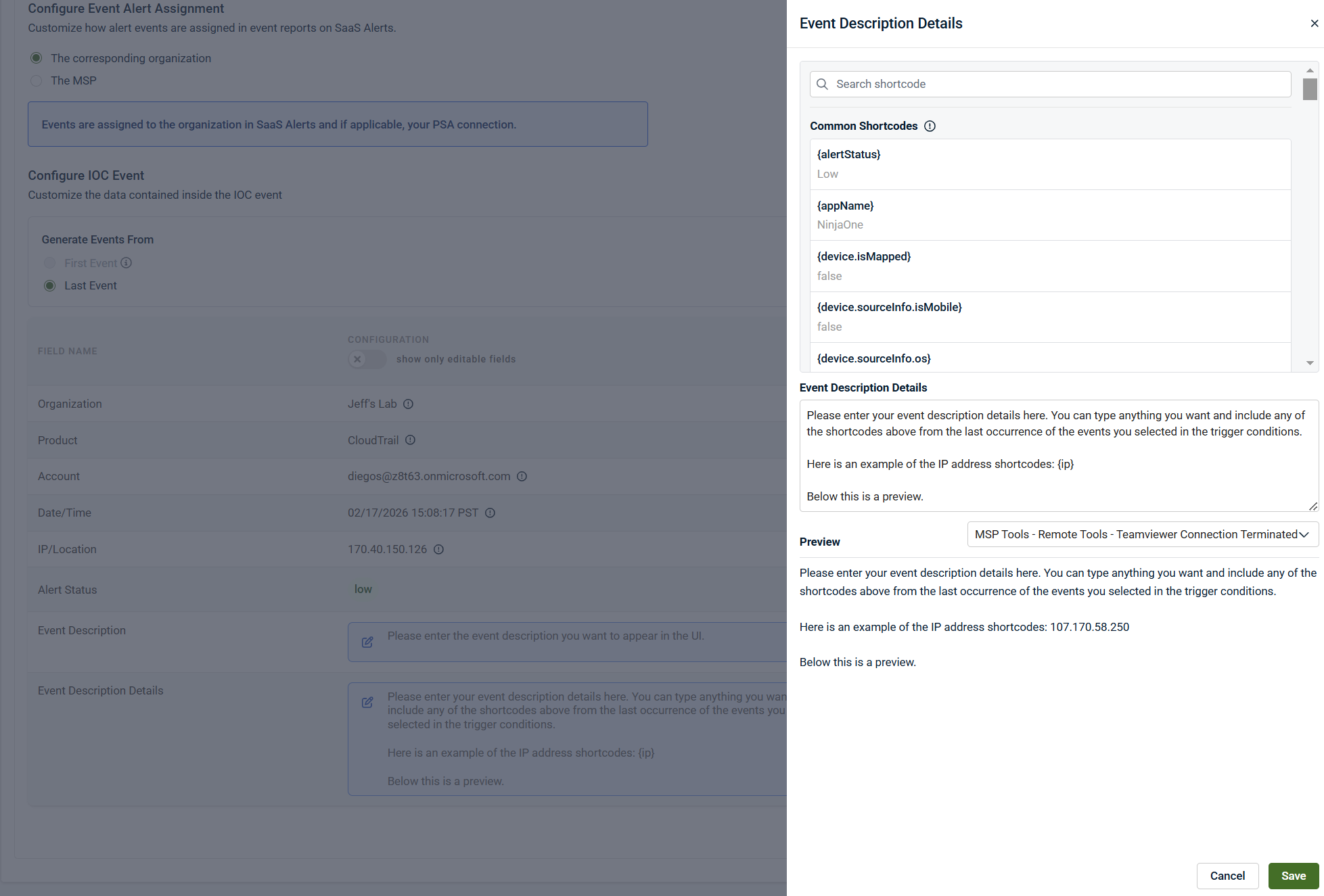Image resolution: width=1324 pixels, height=896 pixels.
Task: Select the {appName} shortcode item
Action: tap(1049, 215)
